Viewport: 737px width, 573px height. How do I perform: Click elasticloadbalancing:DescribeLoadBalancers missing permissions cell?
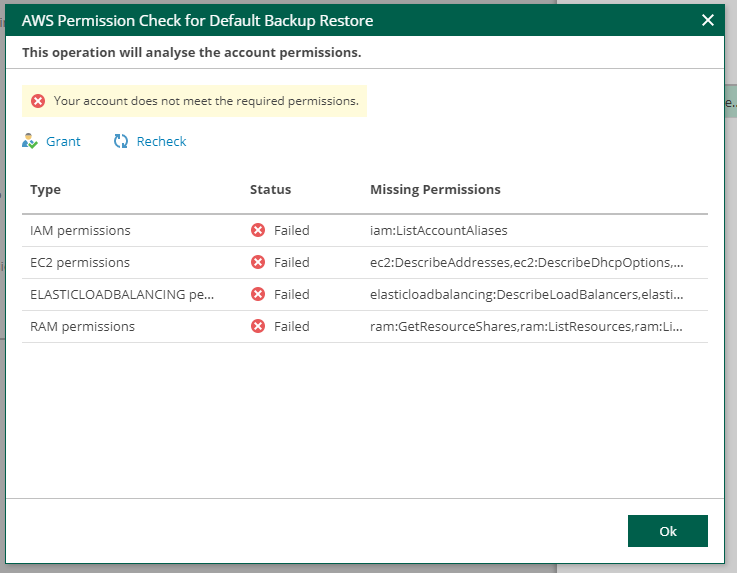coord(526,294)
